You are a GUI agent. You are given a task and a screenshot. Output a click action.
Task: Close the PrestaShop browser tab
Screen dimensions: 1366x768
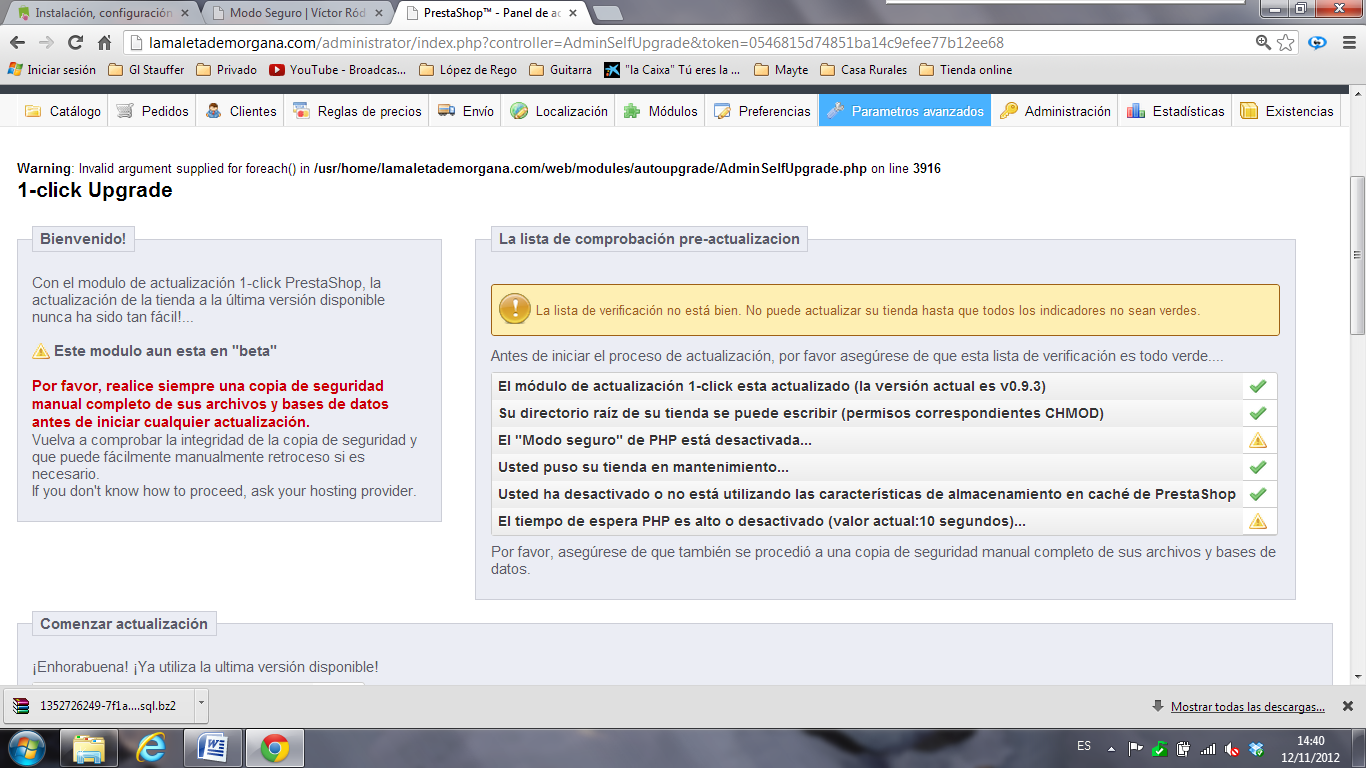(572, 14)
